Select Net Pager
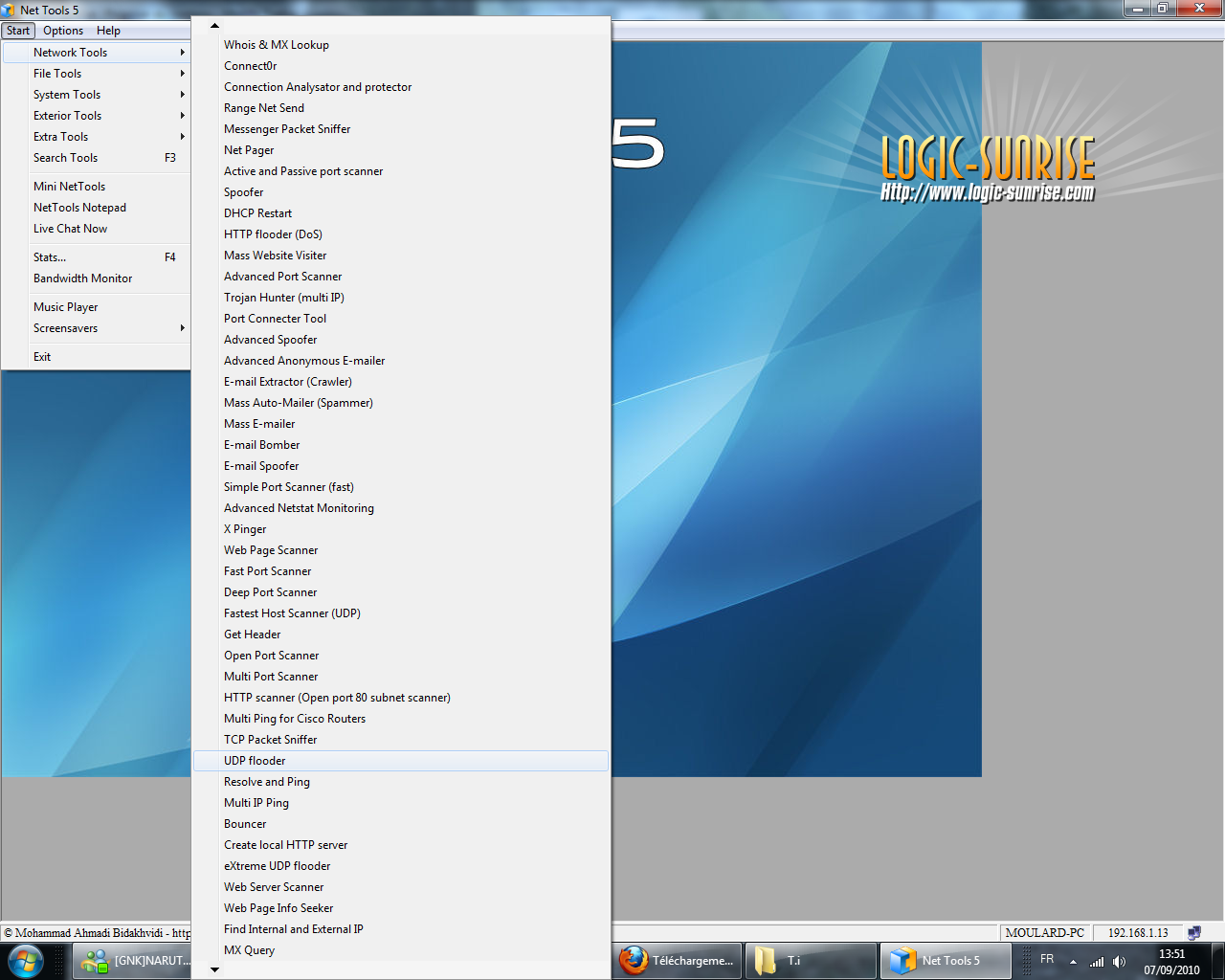Screen dimensions: 1225x980 (x=401, y=150)
